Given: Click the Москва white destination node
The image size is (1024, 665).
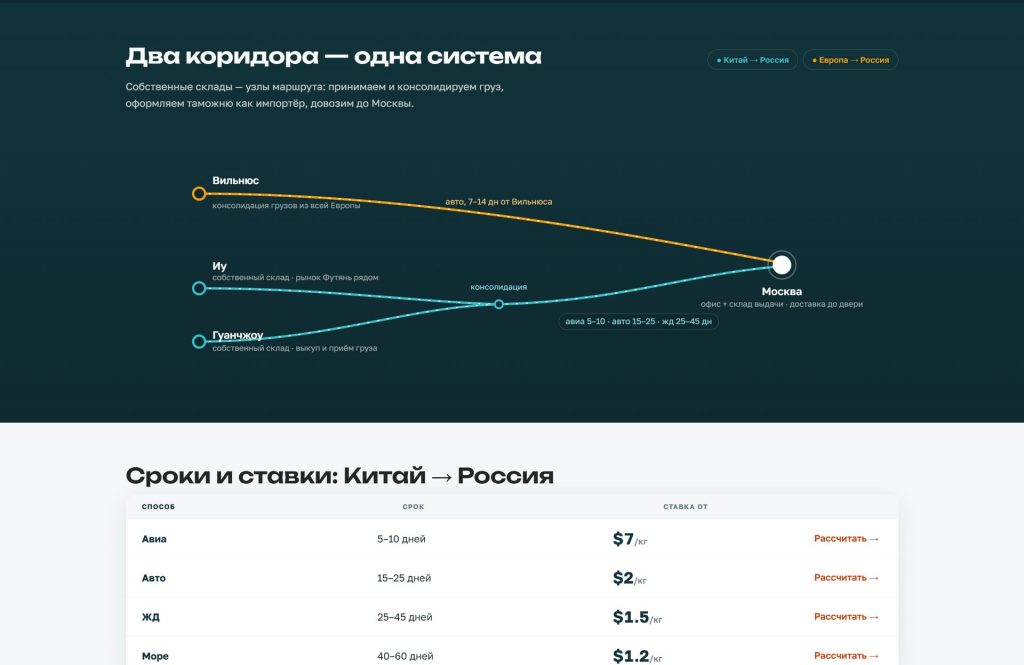Looking at the screenshot, I should (782, 265).
